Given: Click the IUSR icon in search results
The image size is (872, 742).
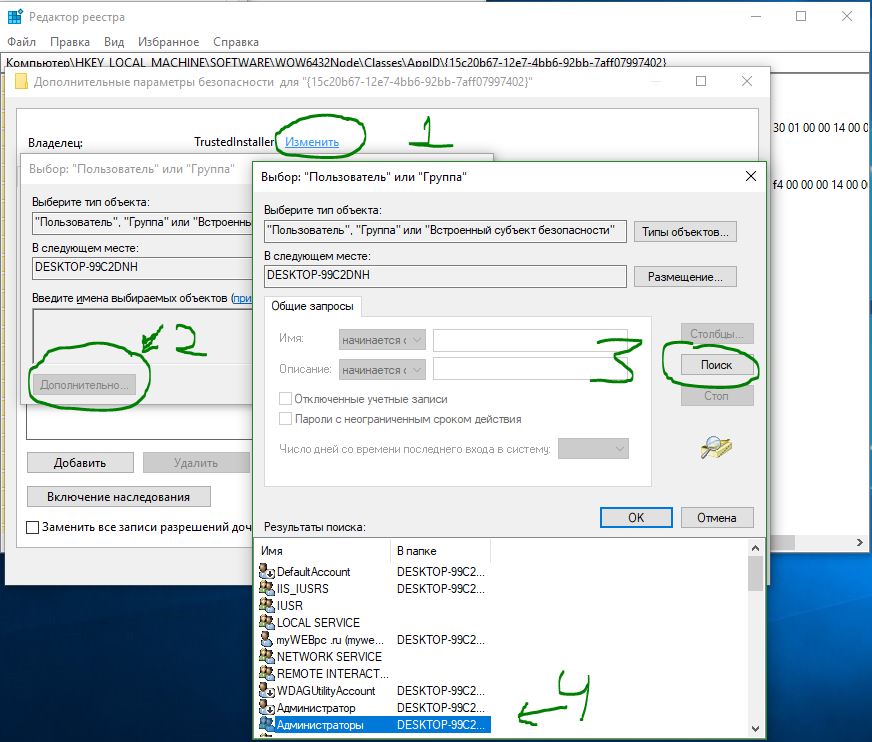Looking at the screenshot, I should 267,605.
